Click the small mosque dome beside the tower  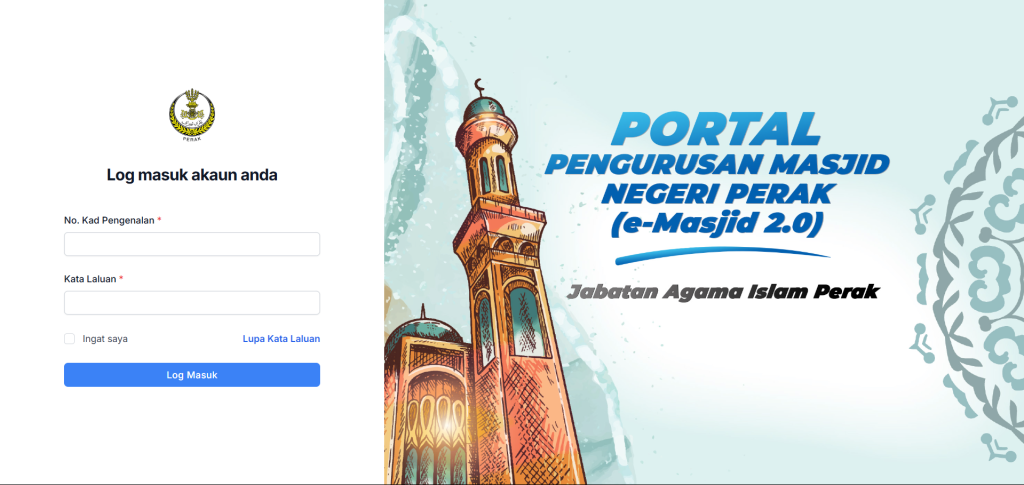[421, 332]
